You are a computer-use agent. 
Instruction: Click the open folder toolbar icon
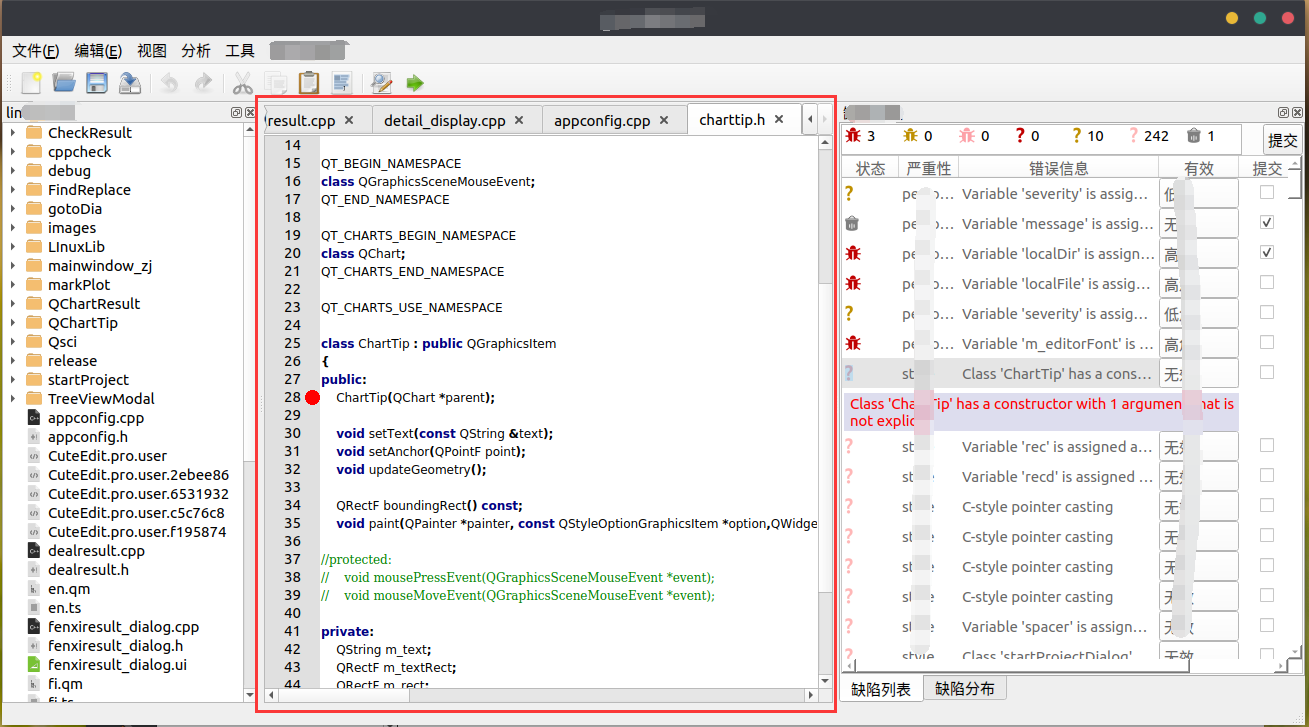tap(64, 83)
